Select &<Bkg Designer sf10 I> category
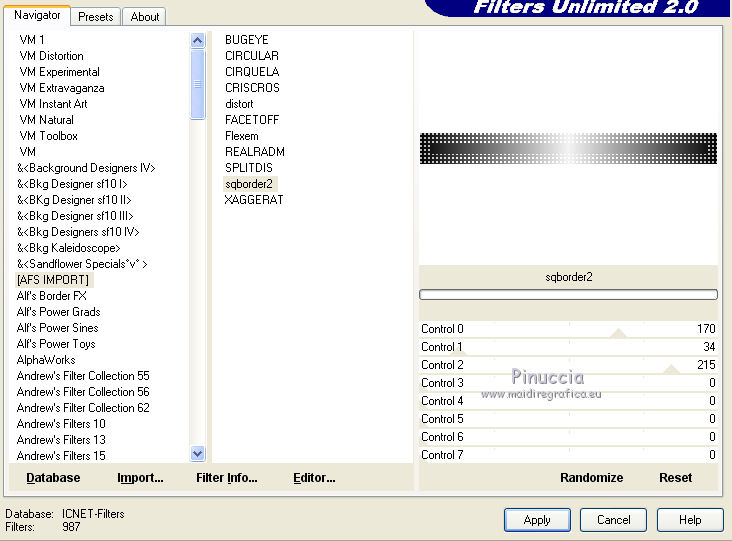 (72, 184)
